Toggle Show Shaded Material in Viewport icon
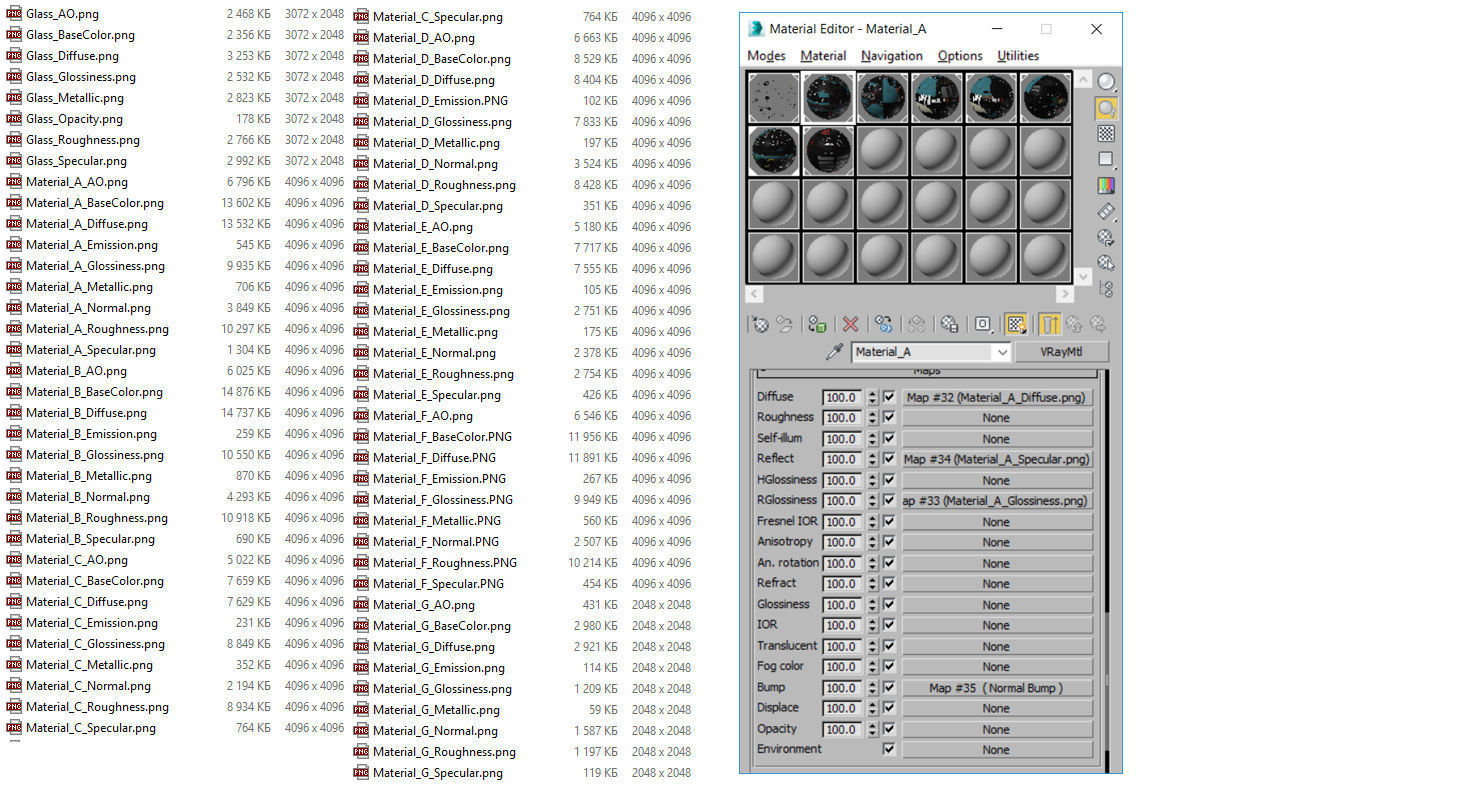Image resolution: width=1480 pixels, height=800 pixels. 1016,324
